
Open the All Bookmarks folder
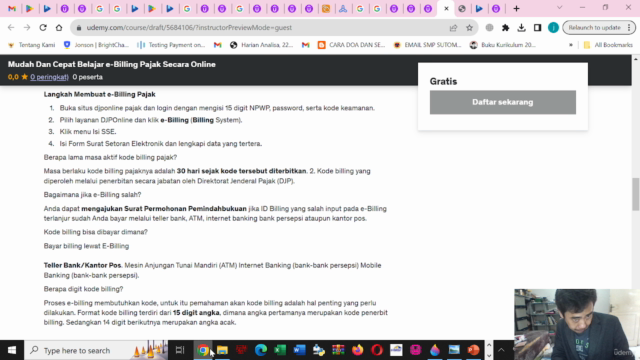[608, 45]
